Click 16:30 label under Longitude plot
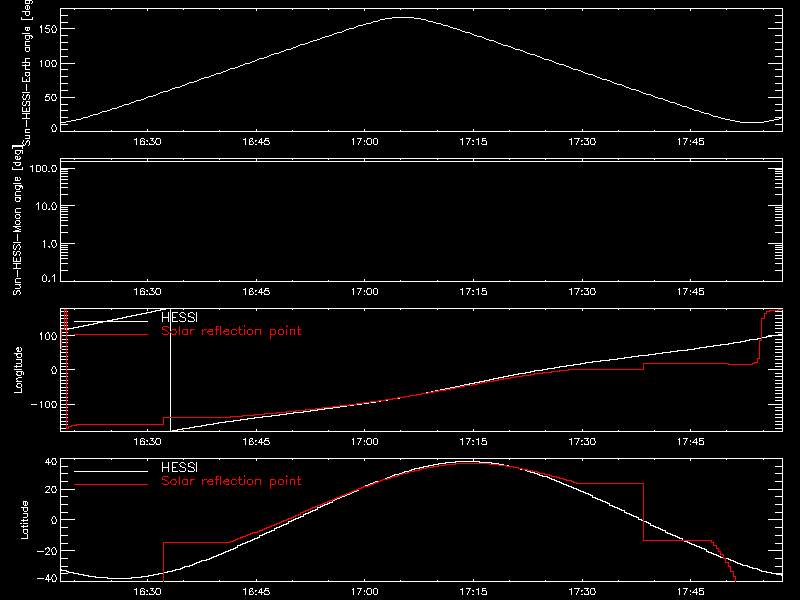 pyautogui.click(x=147, y=442)
